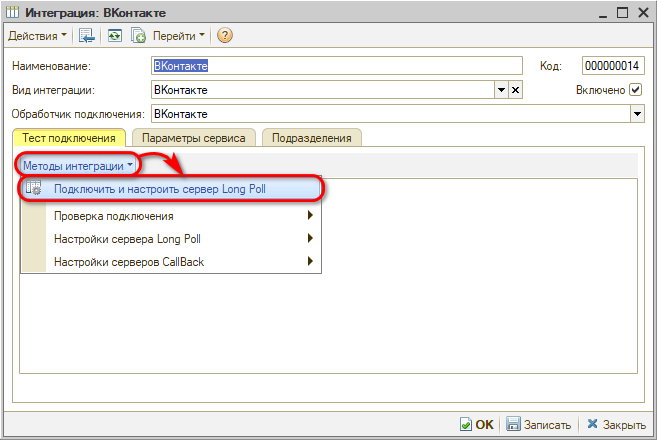
Task: Open the Проверка подключения submenu
Action: 172,216
